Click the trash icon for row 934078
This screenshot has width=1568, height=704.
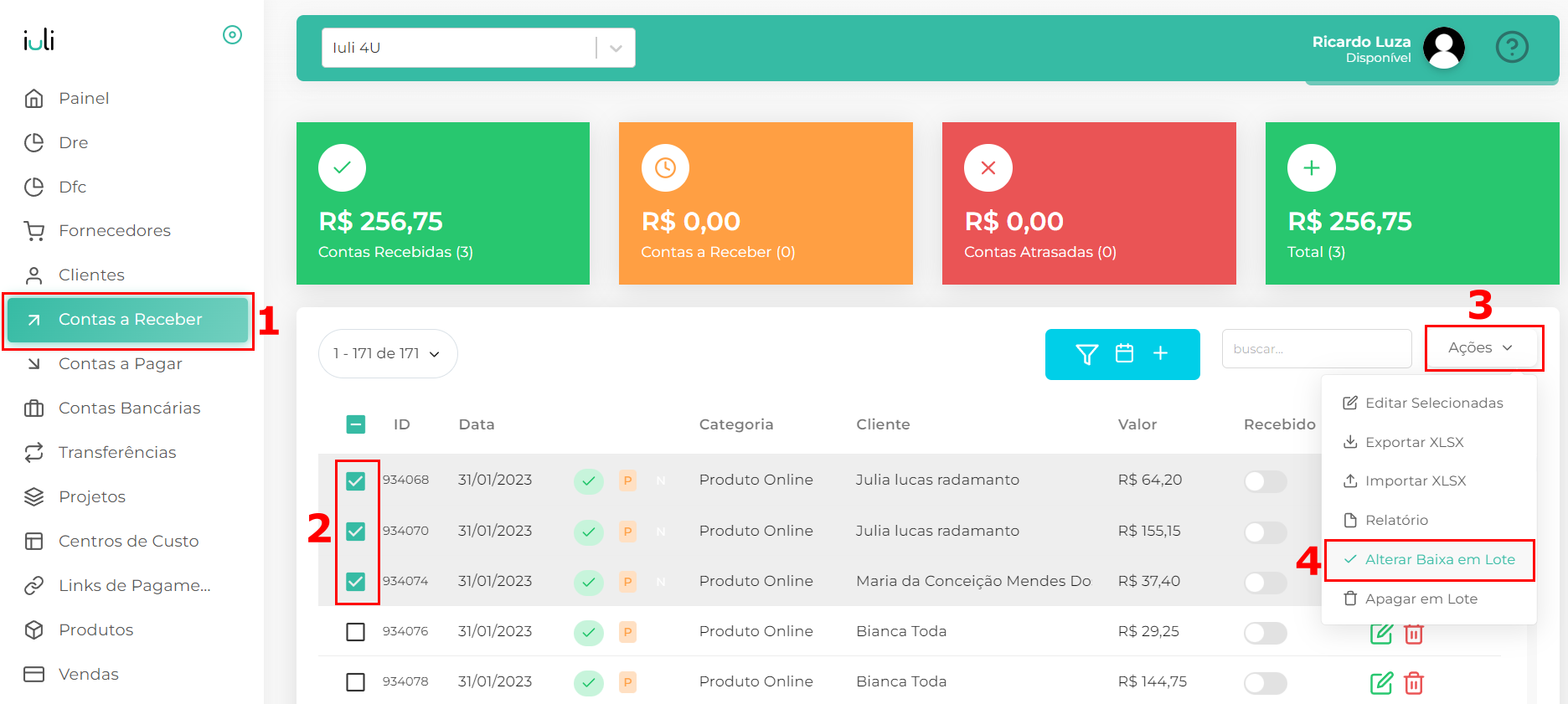point(1413,683)
